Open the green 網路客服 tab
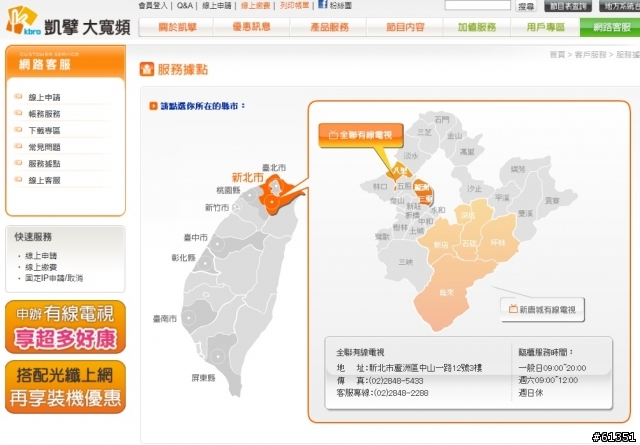640x445 pixels. [x=610, y=27]
